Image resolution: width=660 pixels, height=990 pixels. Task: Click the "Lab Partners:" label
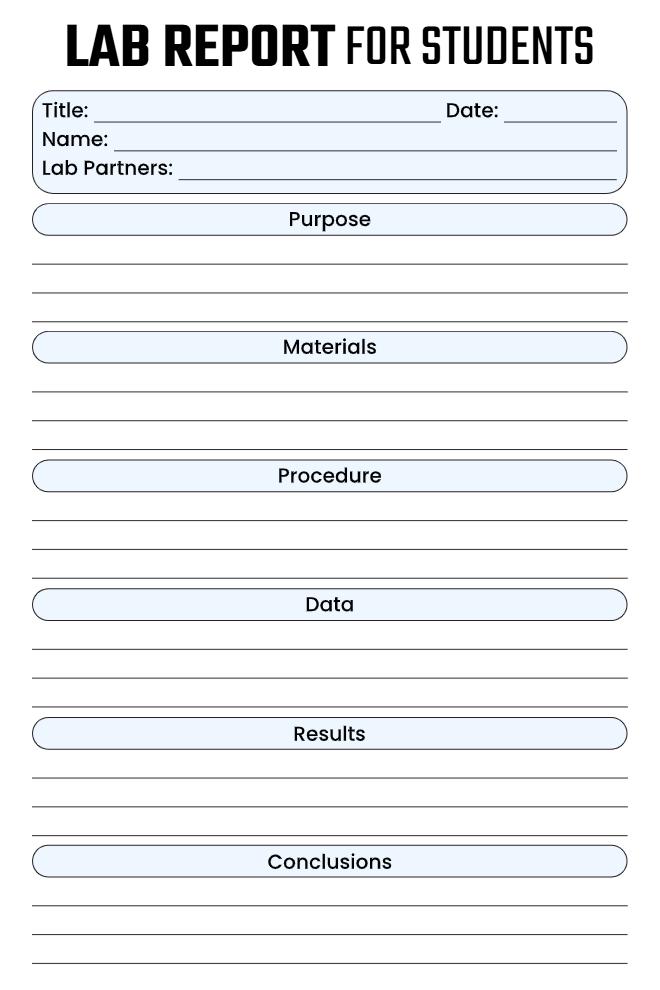click(x=107, y=168)
